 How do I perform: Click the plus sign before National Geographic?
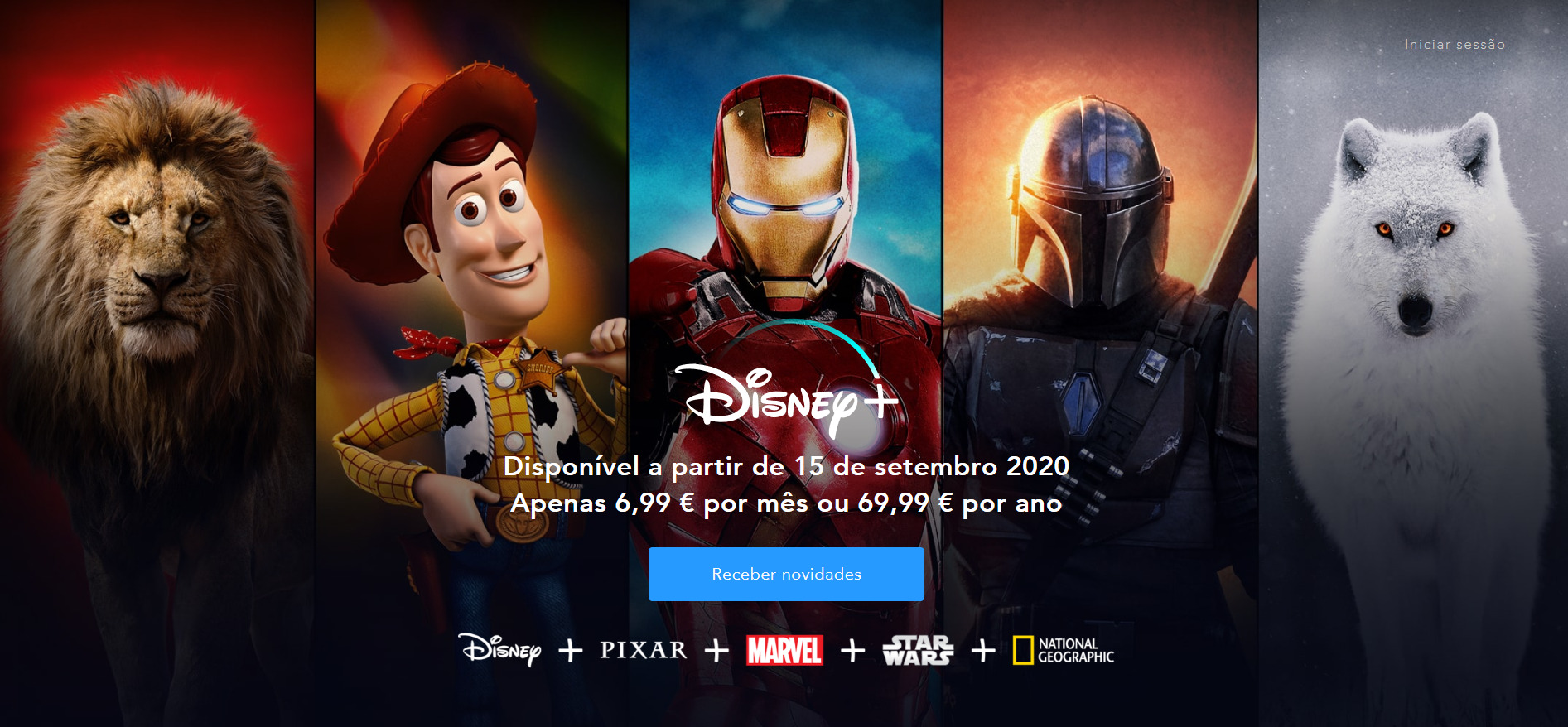pyautogui.click(x=983, y=651)
